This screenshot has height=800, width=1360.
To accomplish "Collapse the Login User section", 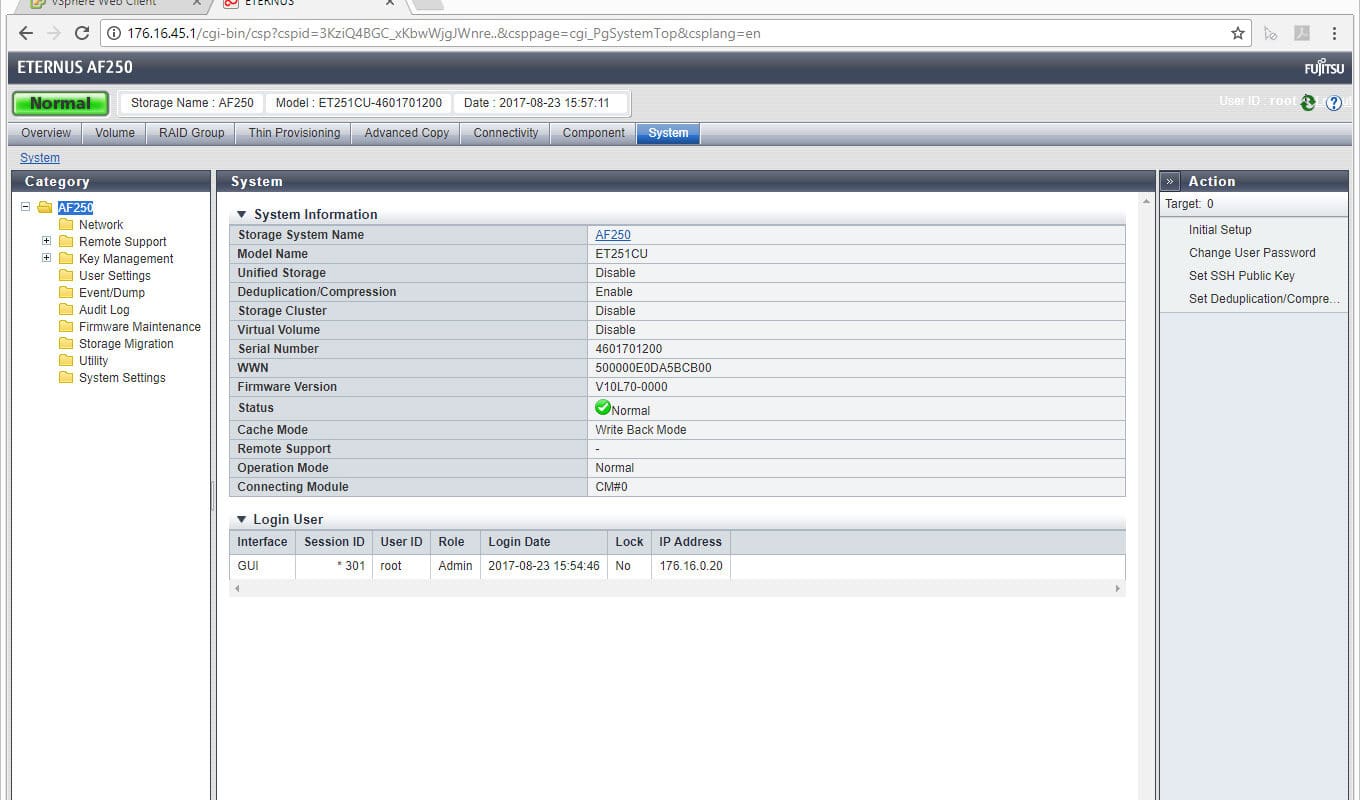I will (x=241, y=520).
